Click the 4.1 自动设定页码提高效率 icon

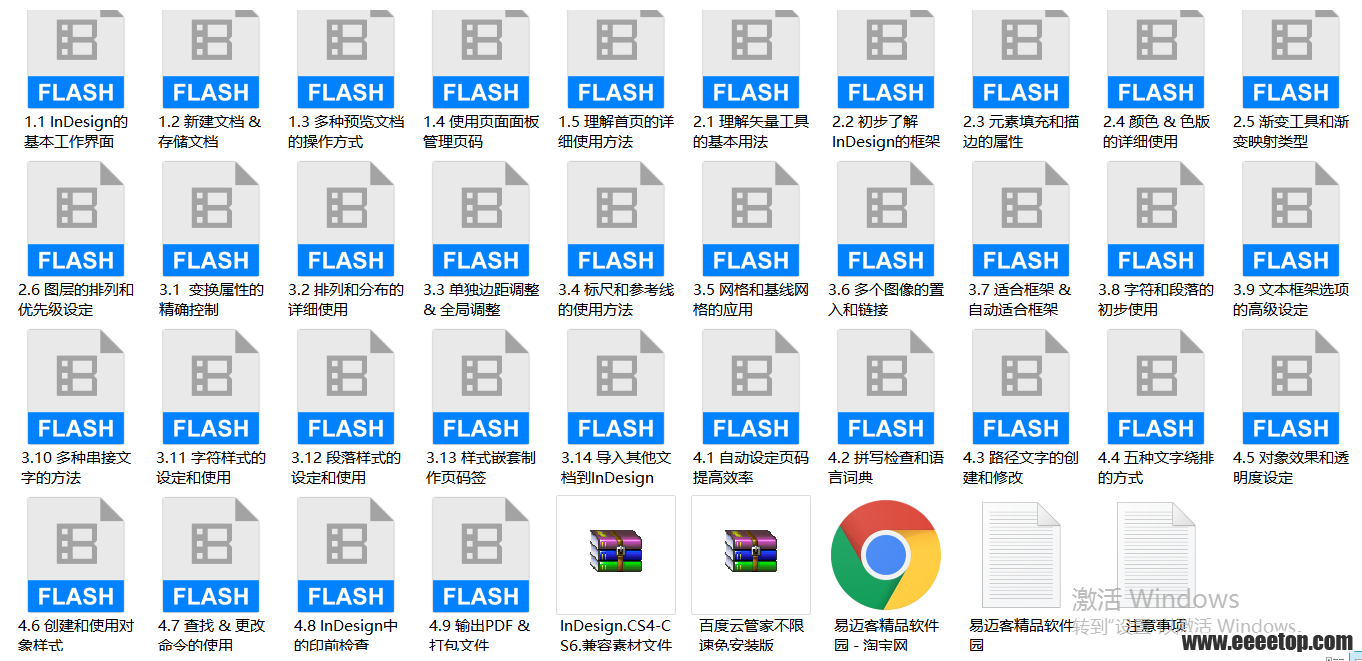(x=751, y=387)
